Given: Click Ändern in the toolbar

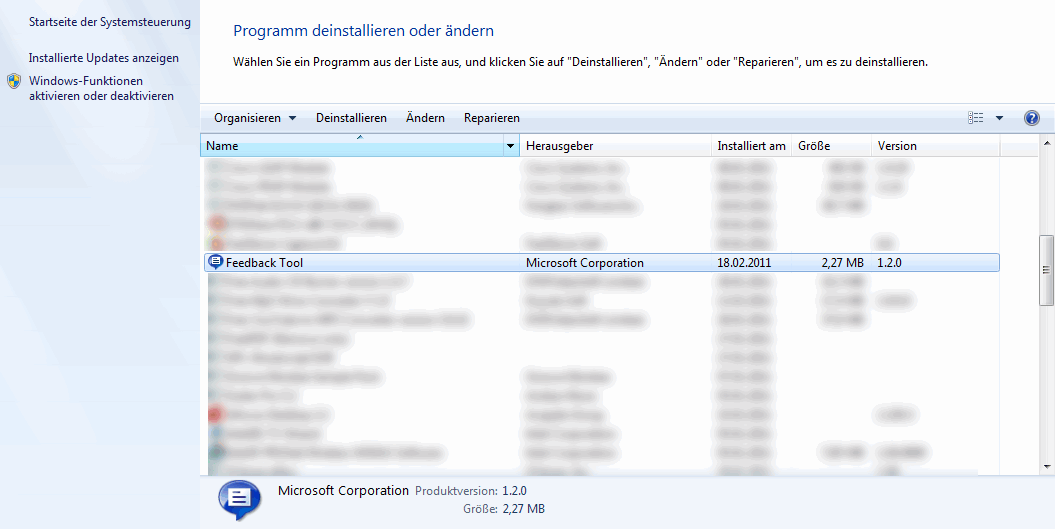Looking at the screenshot, I should pyautogui.click(x=425, y=118).
